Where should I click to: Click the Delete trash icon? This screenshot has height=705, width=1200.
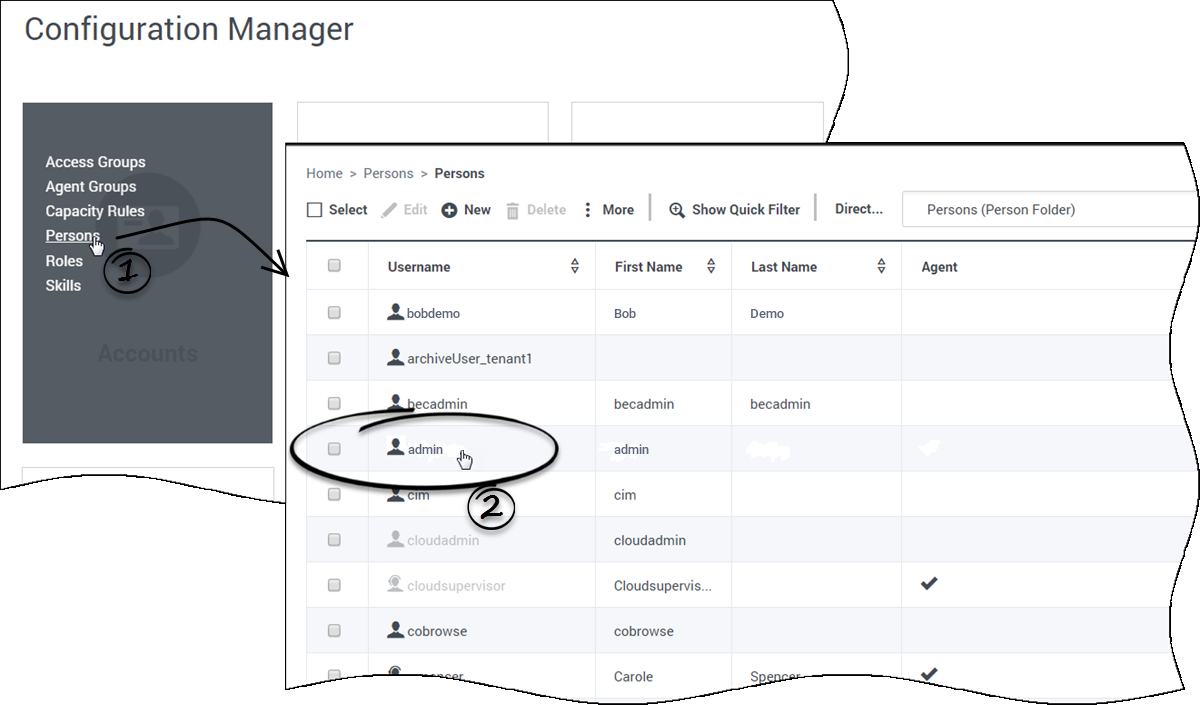(512, 210)
